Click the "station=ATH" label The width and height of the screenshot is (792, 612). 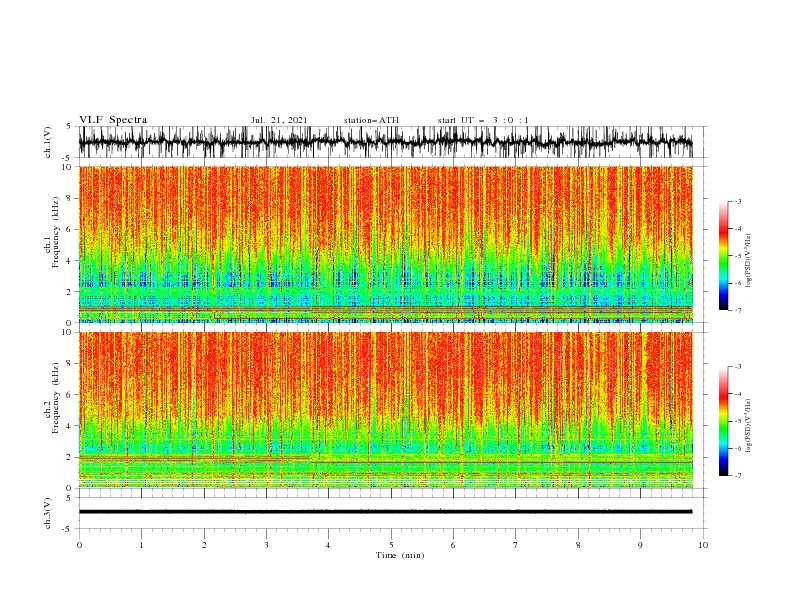point(371,120)
